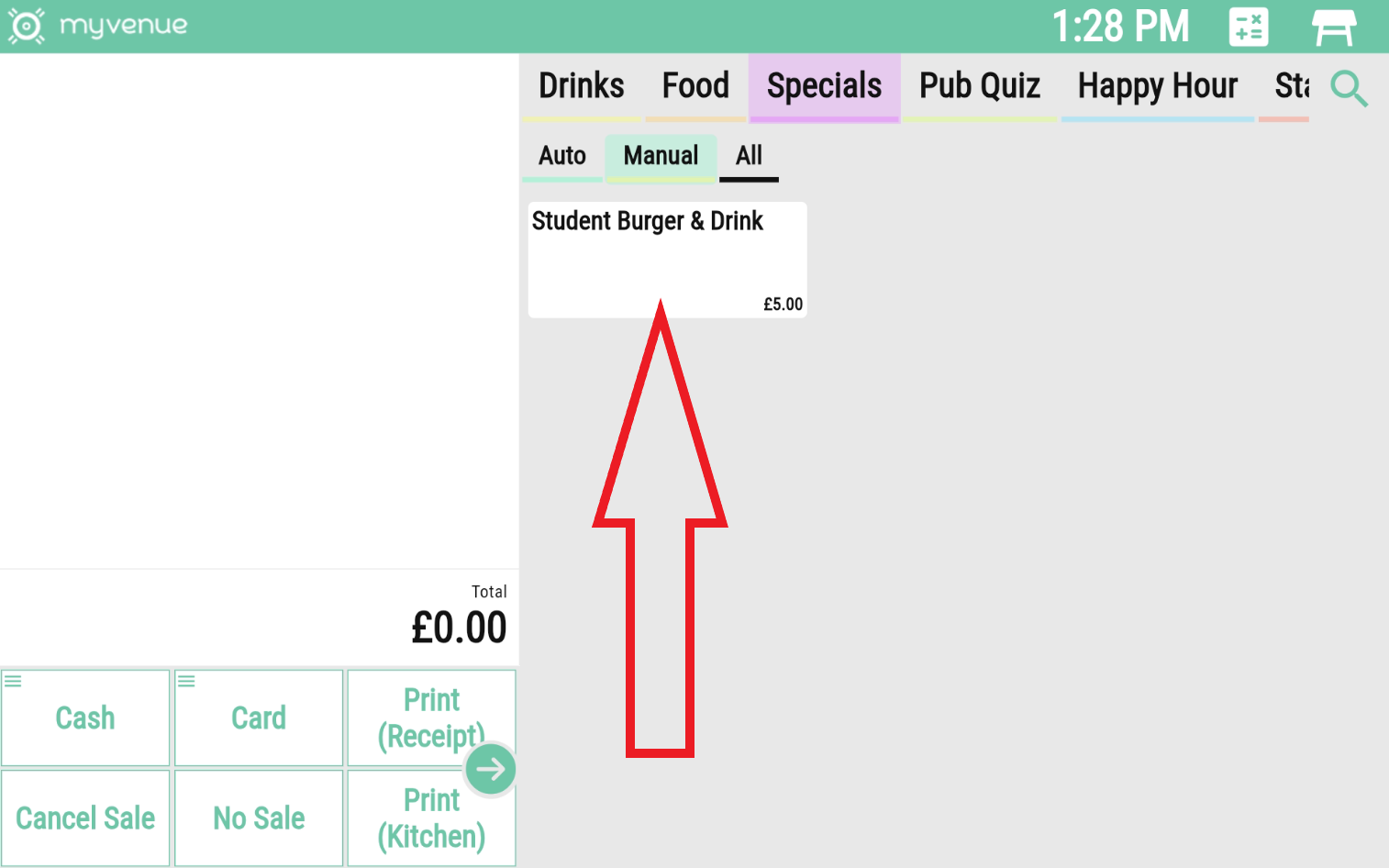This screenshot has height=868, width=1389.
Task: Select the Manual specials filter
Action: [661, 156]
